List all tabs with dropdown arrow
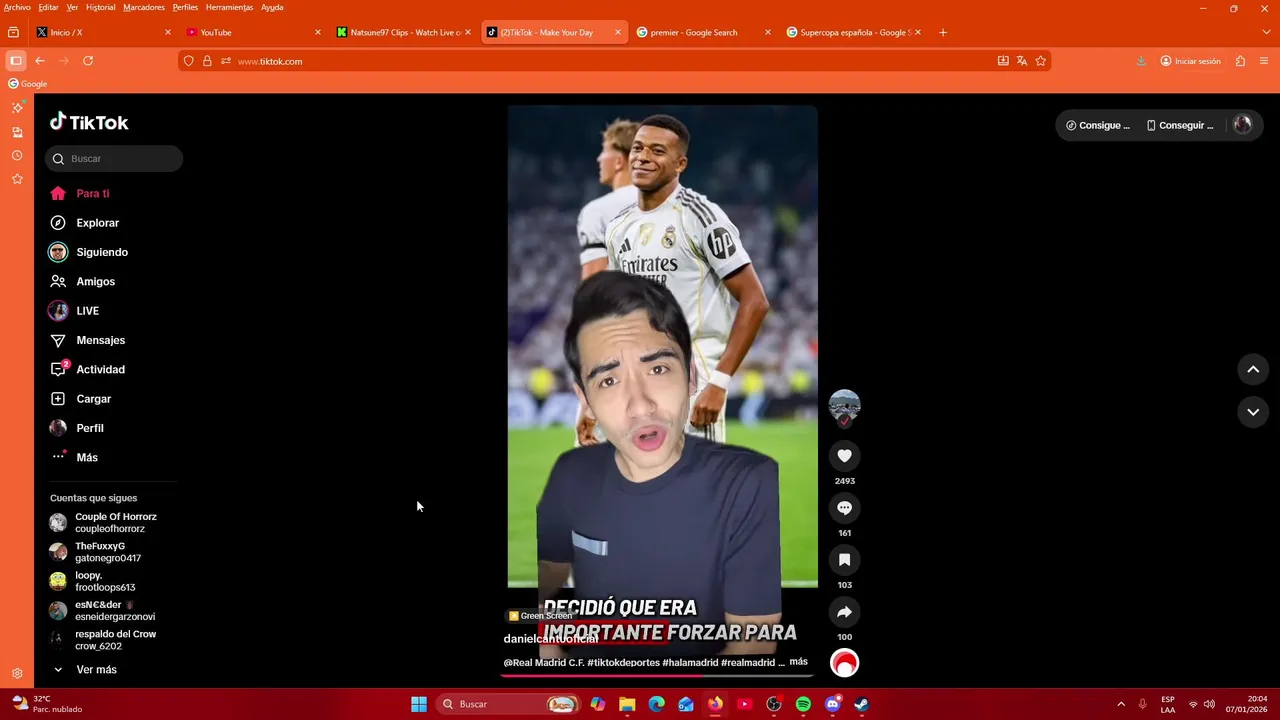Image resolution: width=1280 pixels, height=720 pixels. [x=1266, y=32]
